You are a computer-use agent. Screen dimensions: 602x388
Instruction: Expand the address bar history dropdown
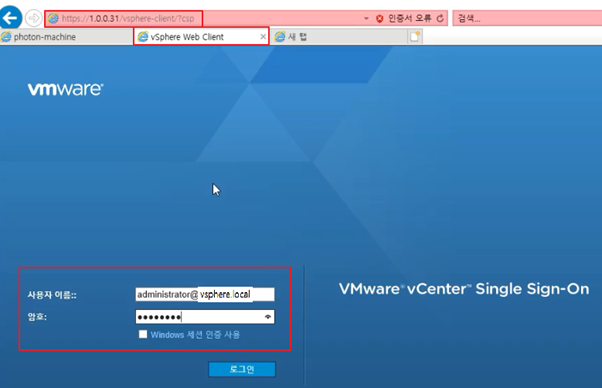click(366, 18)
